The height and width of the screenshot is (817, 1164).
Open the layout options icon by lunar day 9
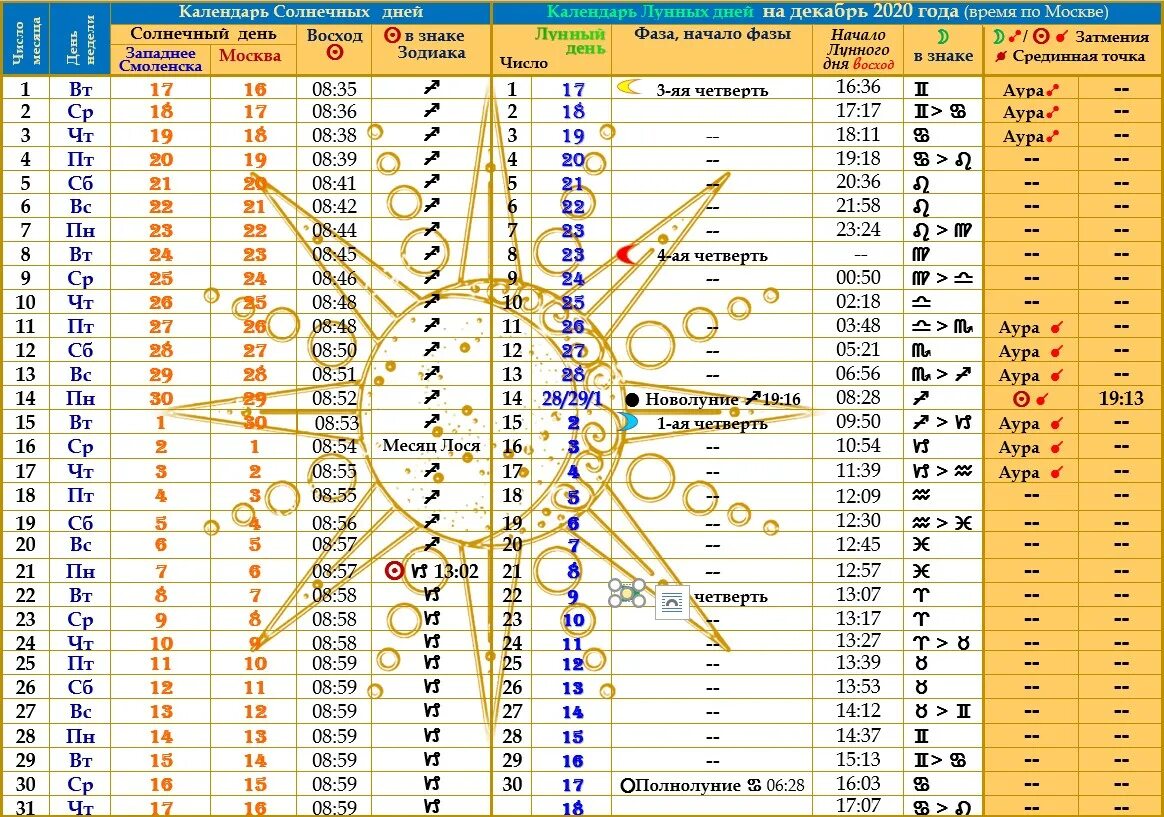tap(672, 604)
